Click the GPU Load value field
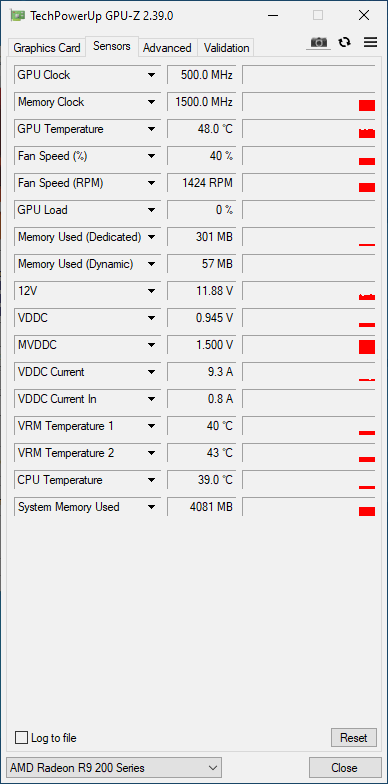 (x=202, y=210)
